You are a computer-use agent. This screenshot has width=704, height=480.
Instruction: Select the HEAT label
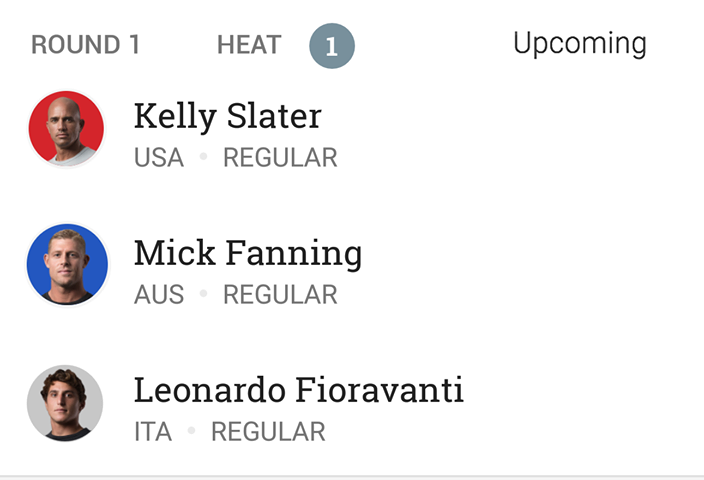249,45
